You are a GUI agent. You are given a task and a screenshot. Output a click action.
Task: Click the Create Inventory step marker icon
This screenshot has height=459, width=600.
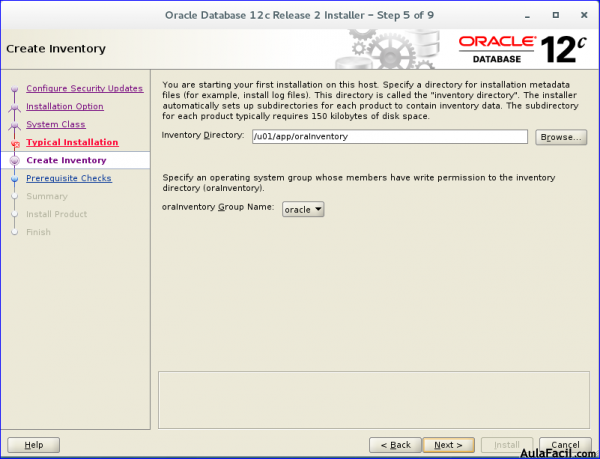15,160
